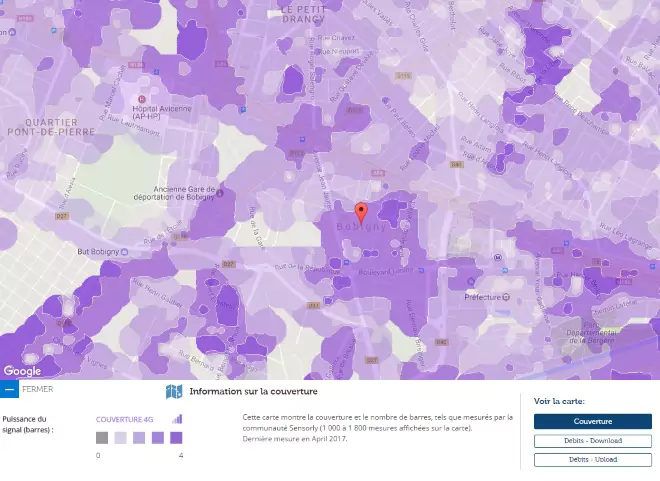Click the grey no-signal legend swatch
This screenshot has width=660, height=481.
pyautogui.click(x=102, y=437)
